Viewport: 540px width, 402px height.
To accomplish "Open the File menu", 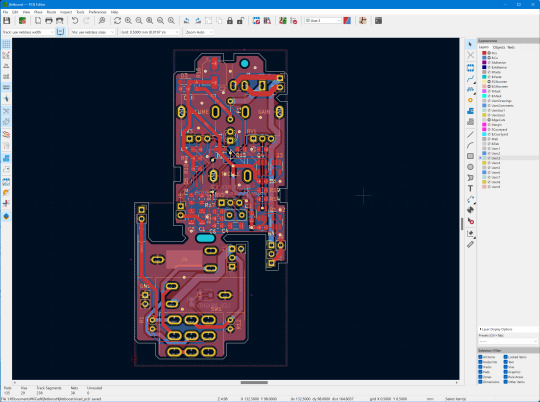I will (x=5, y=12).
